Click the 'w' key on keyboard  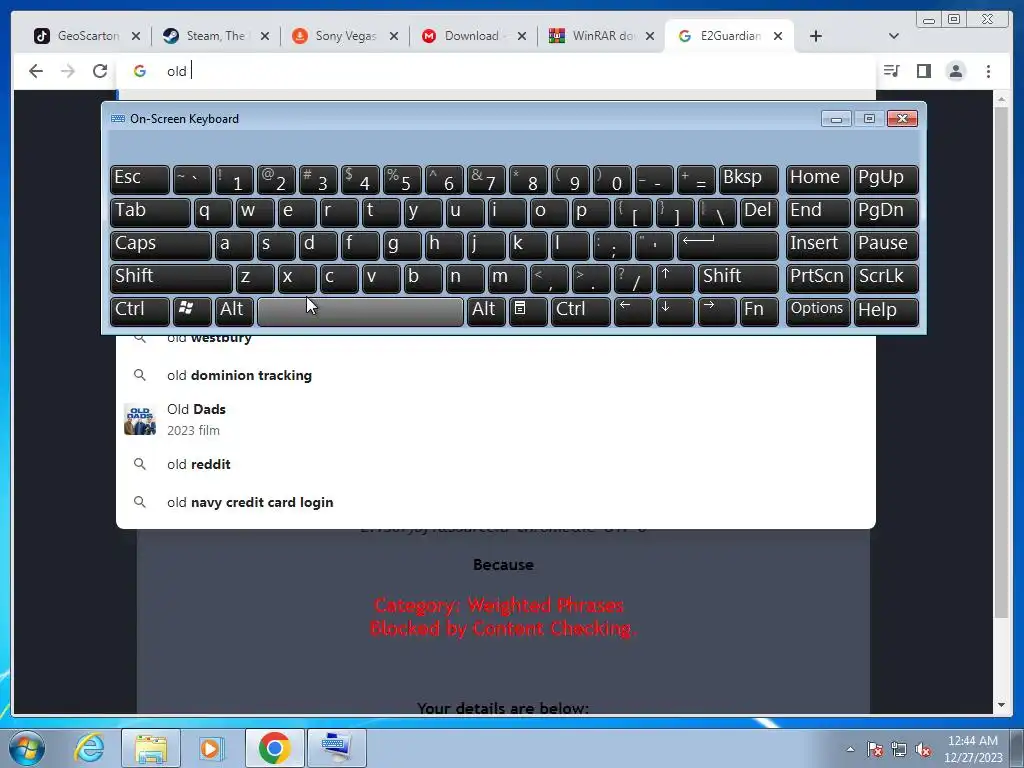pyautogui.click(x=255, y=212)
